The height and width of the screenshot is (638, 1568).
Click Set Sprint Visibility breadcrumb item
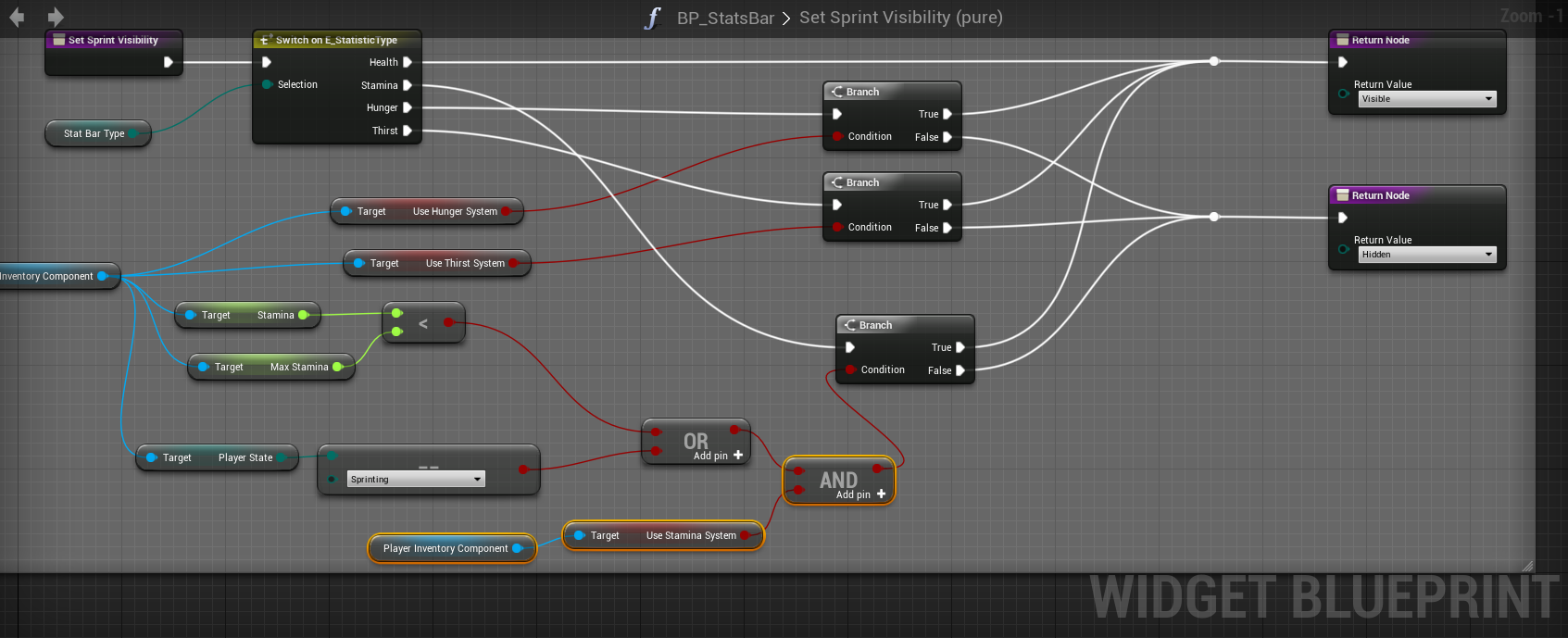[900, 18]
